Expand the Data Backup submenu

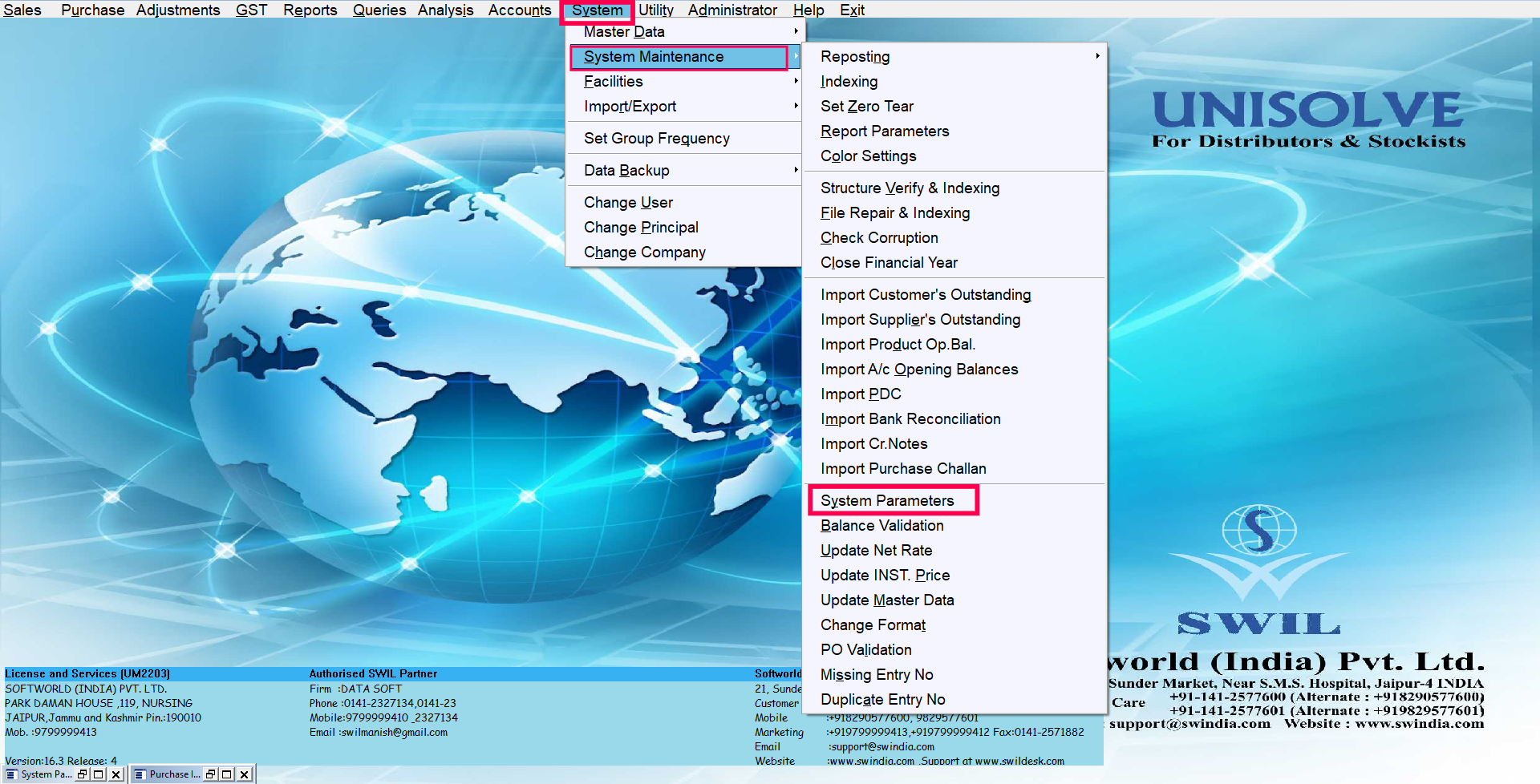click(x=684, y=171)
